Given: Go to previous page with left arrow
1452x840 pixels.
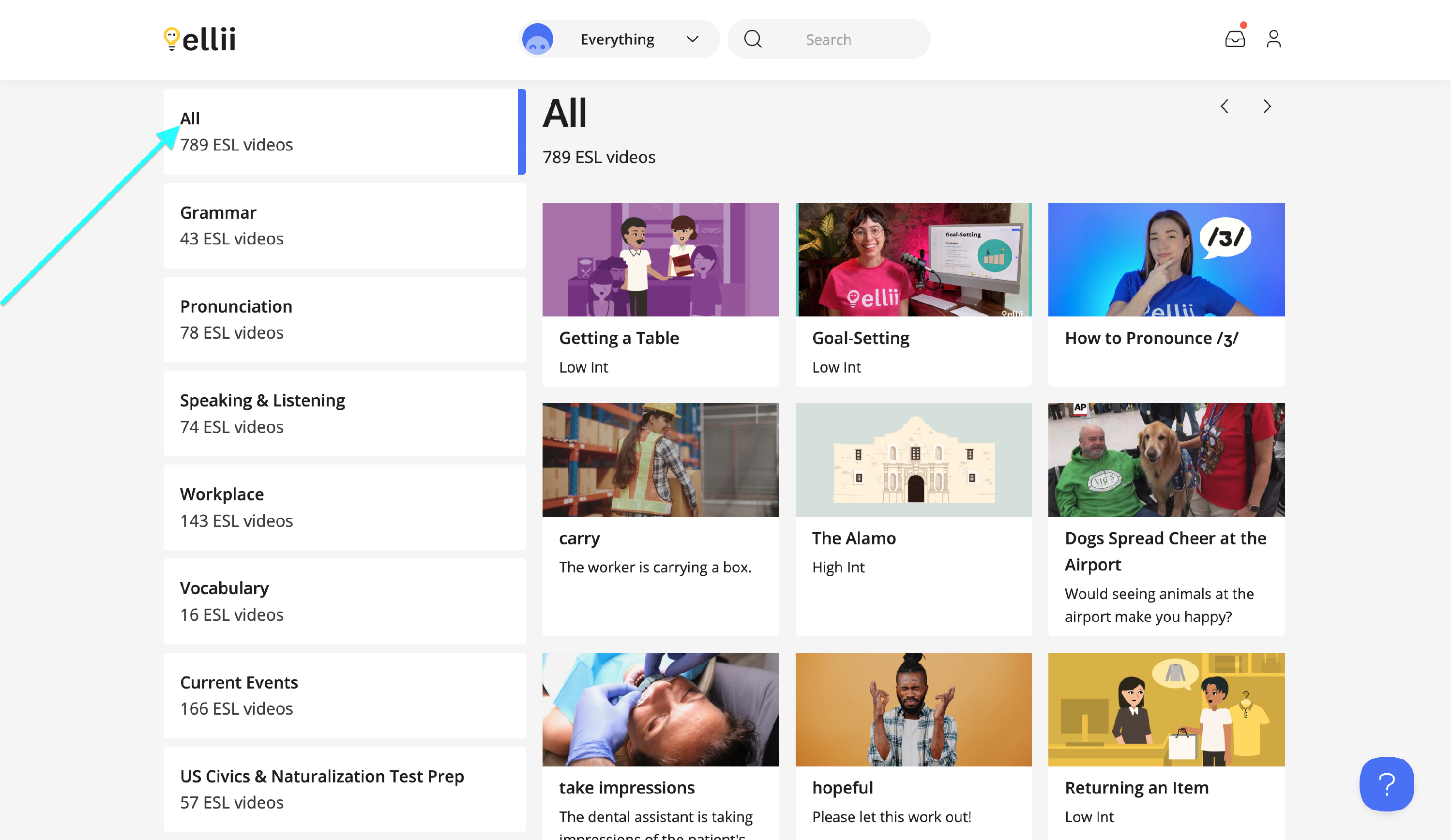Looking at the screenshot, I should [1225, 106].
